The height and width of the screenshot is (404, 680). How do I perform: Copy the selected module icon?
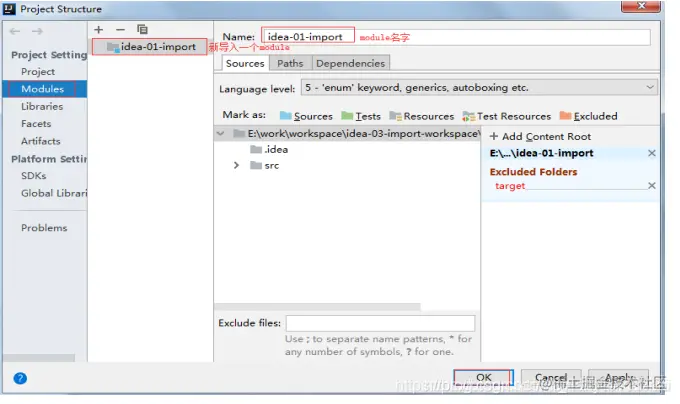click(x=142, y=29)
